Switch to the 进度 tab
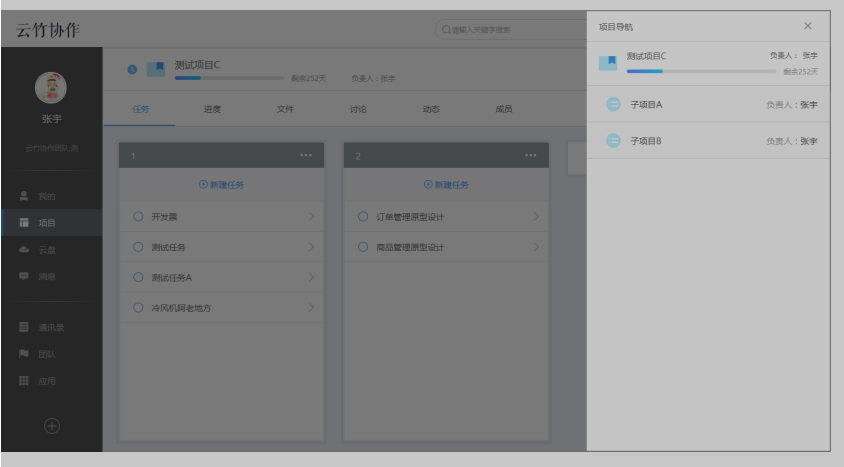844x467 pixels. click(212, 109)
